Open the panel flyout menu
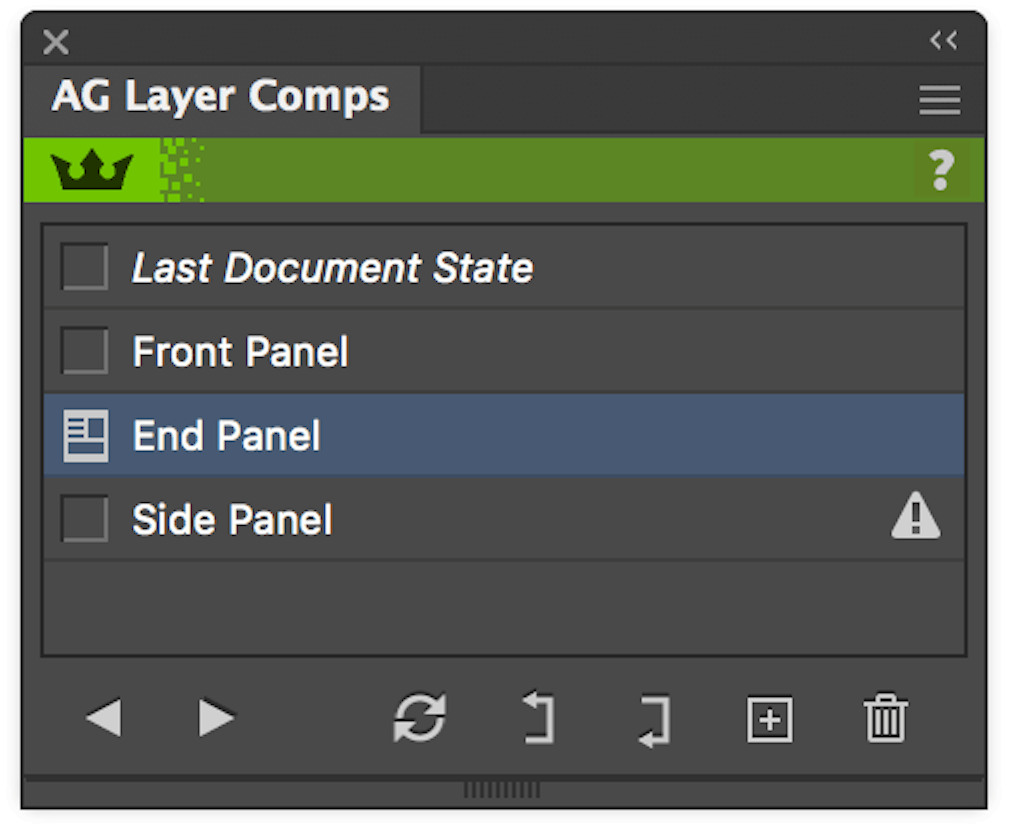The image size is (1010, 838). pos(938,100)
